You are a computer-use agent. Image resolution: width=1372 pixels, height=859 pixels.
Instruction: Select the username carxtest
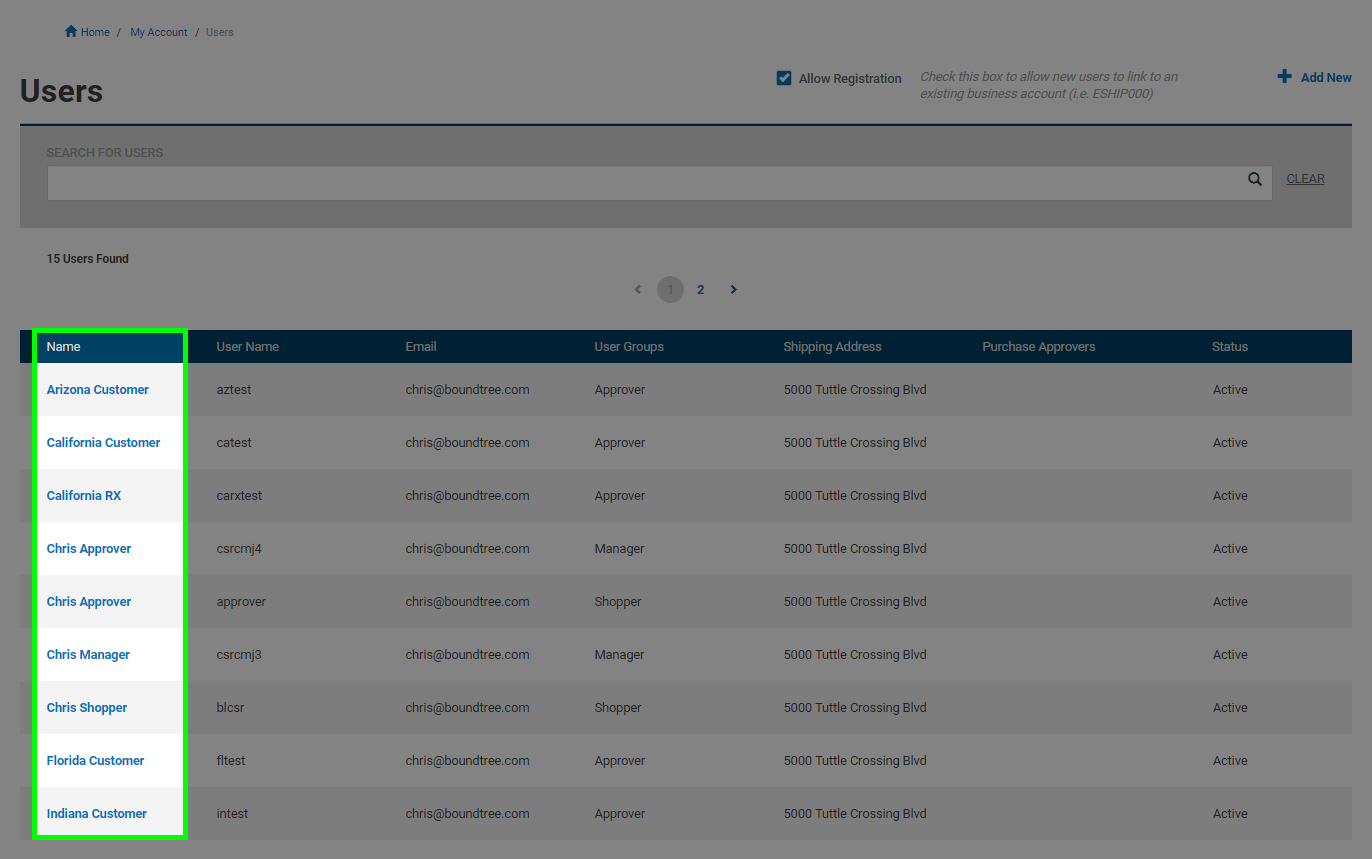pyautogui.click(x=239, y=496)
